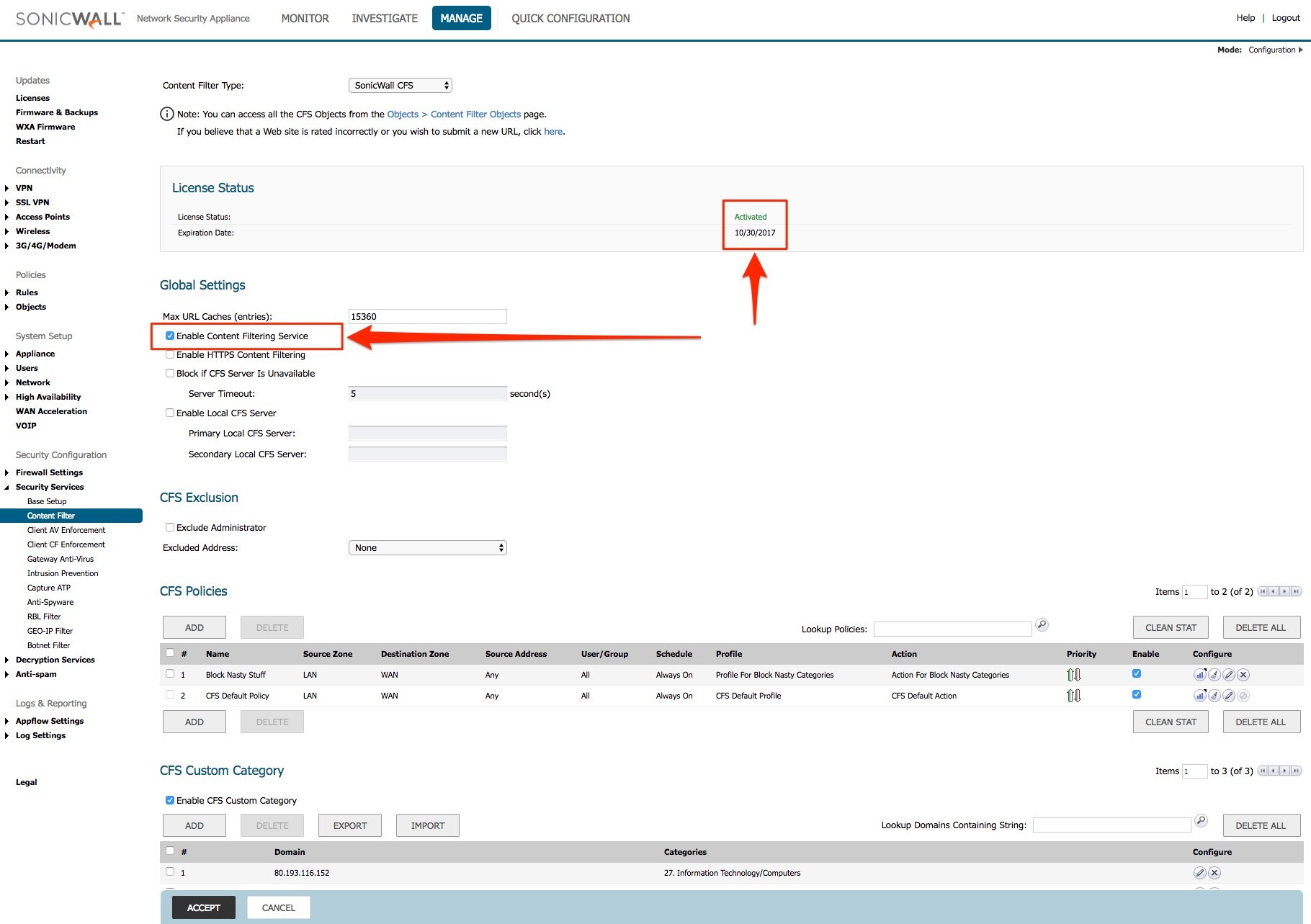Toggle the Exclude Administrator checkbox
1311x924 pixels.
(x=170, y=527)
